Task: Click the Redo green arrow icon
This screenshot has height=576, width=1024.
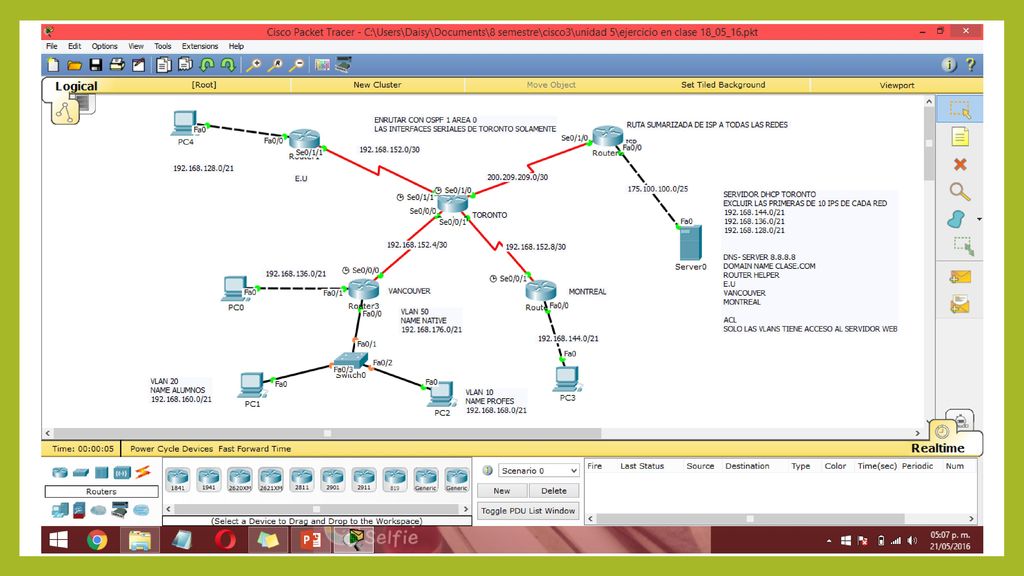Action: 228,65
